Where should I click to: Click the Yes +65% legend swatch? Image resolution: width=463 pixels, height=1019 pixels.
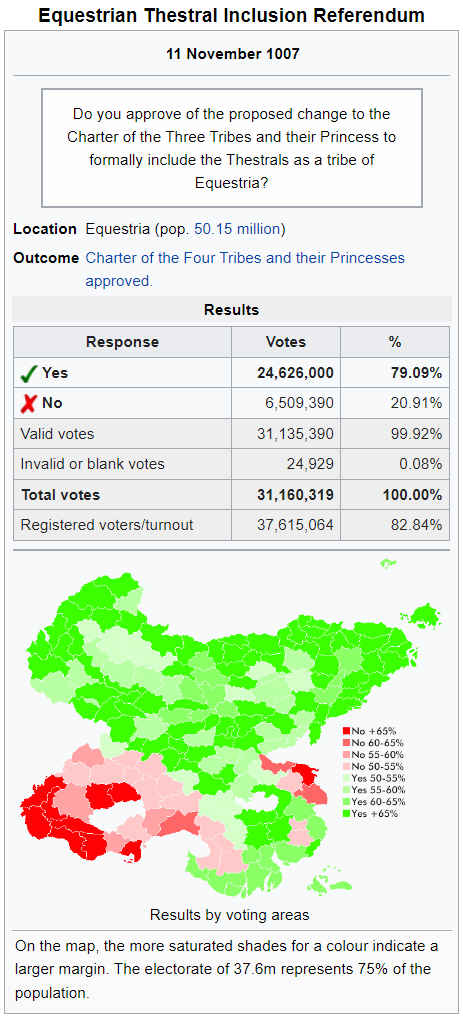click(x=347, y=813)
